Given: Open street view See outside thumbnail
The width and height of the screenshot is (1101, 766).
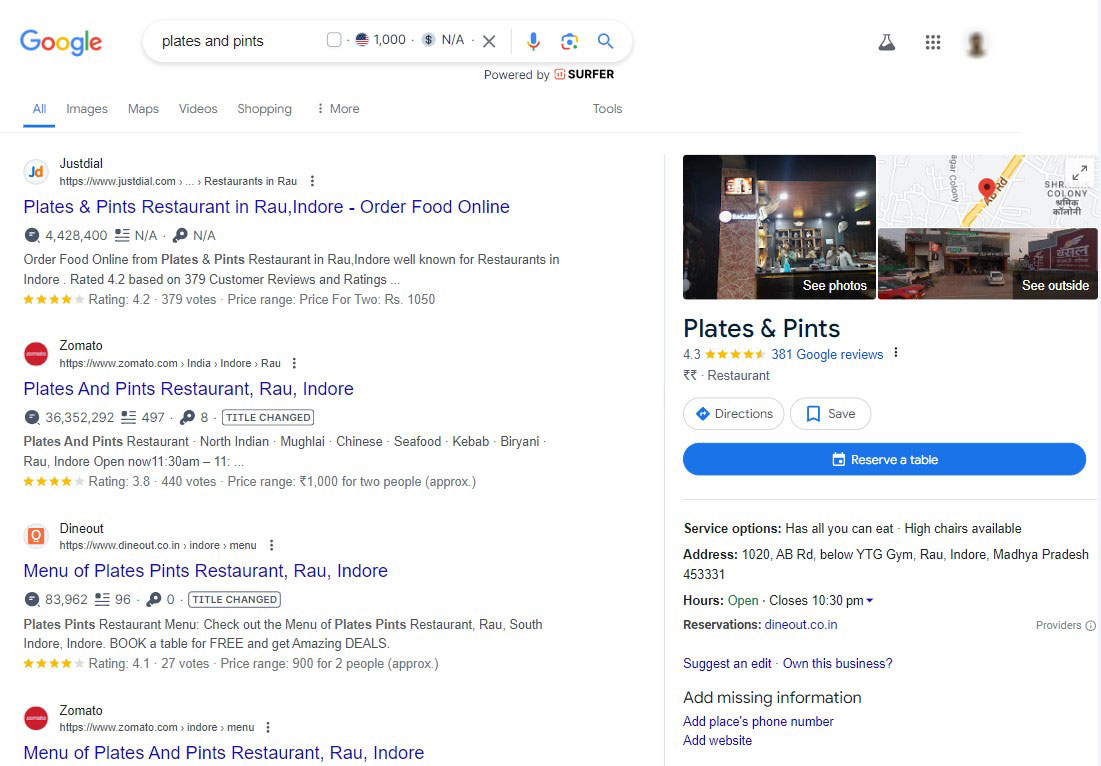Looking at the screenshot, I should point(988,264).
